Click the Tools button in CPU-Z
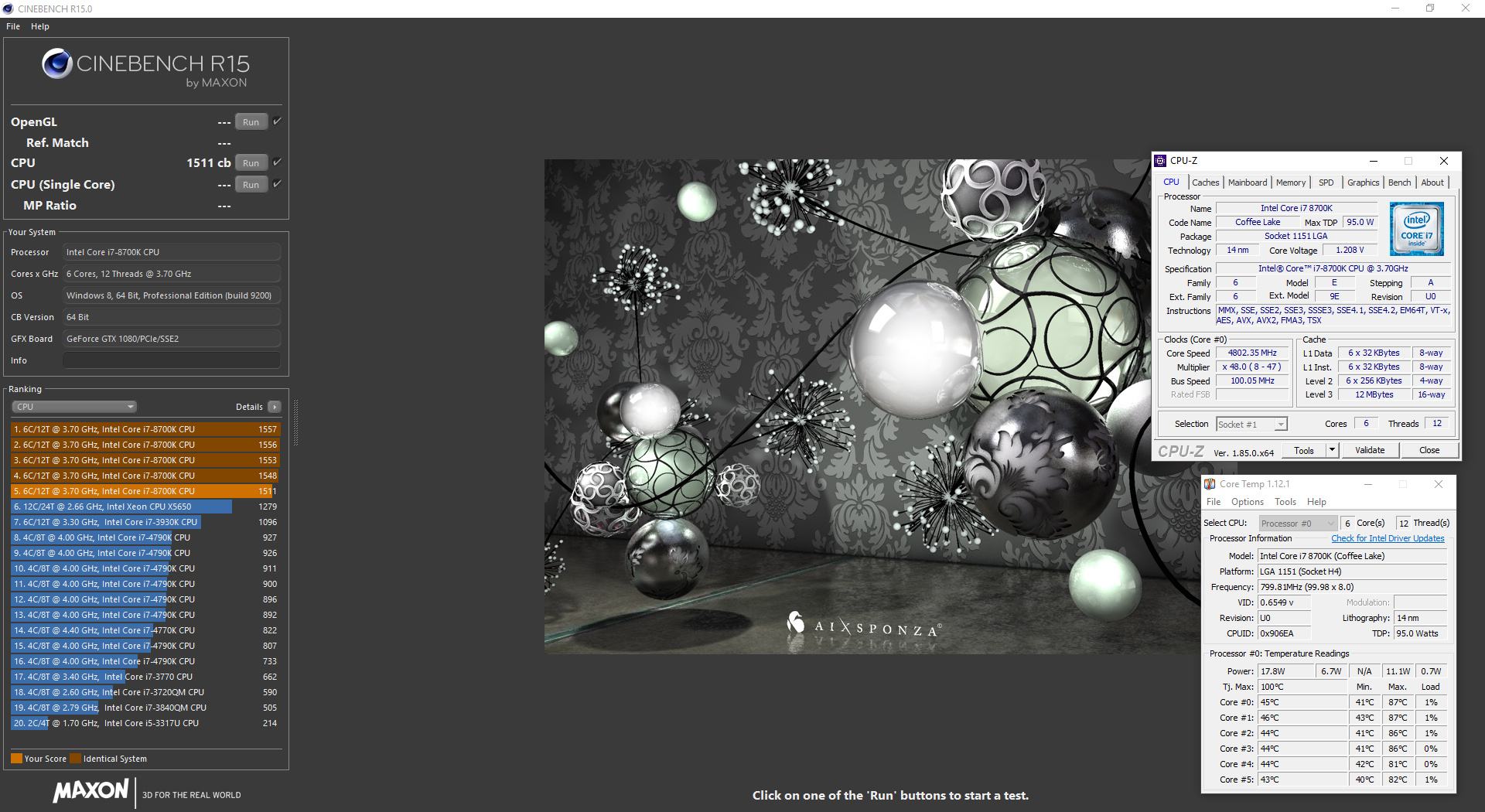 pos(1304,450)
